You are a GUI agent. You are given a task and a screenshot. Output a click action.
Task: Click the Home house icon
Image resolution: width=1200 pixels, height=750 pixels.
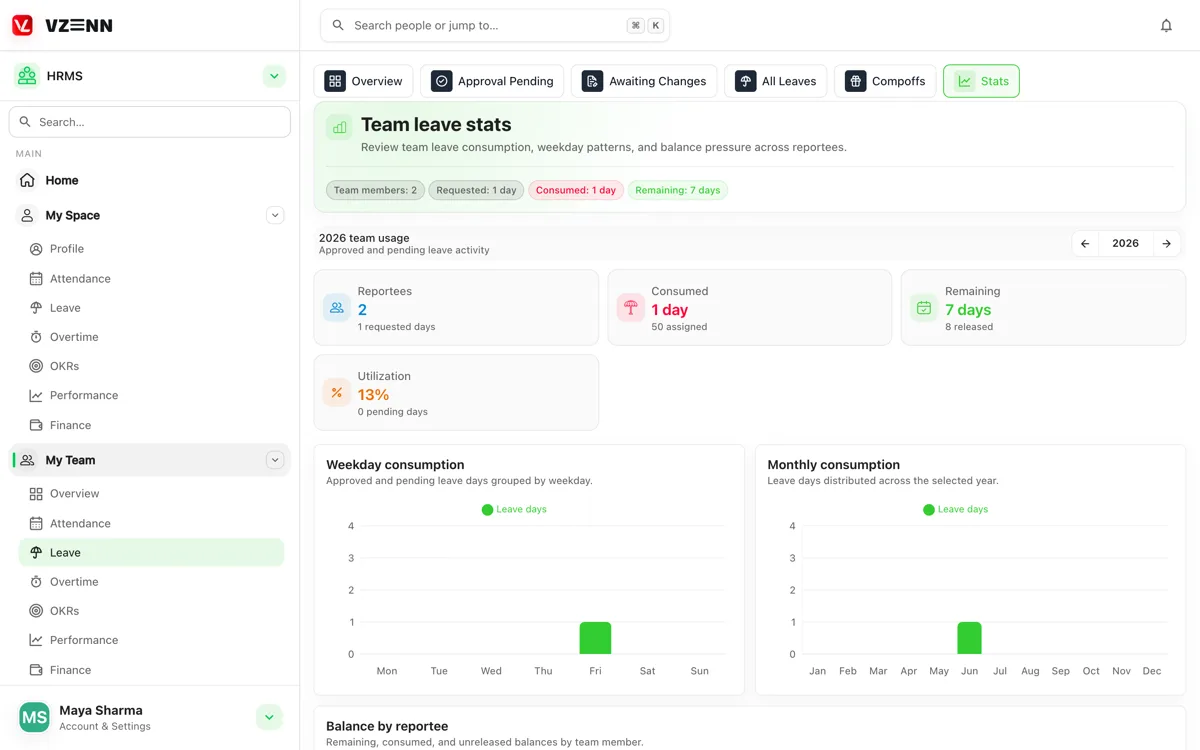(x=27, y=180)
